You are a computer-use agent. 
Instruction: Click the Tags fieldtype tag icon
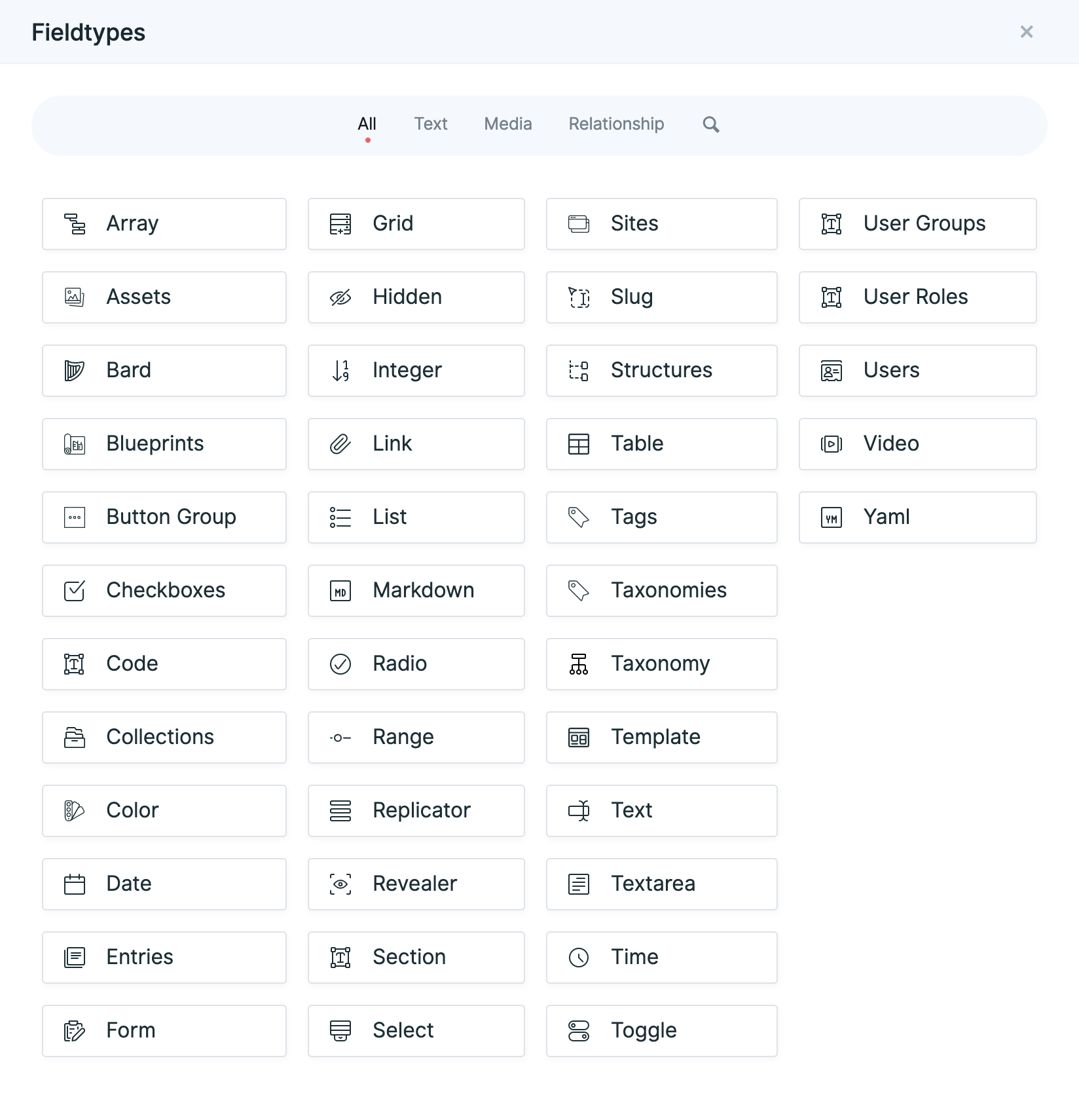point(579,517)
